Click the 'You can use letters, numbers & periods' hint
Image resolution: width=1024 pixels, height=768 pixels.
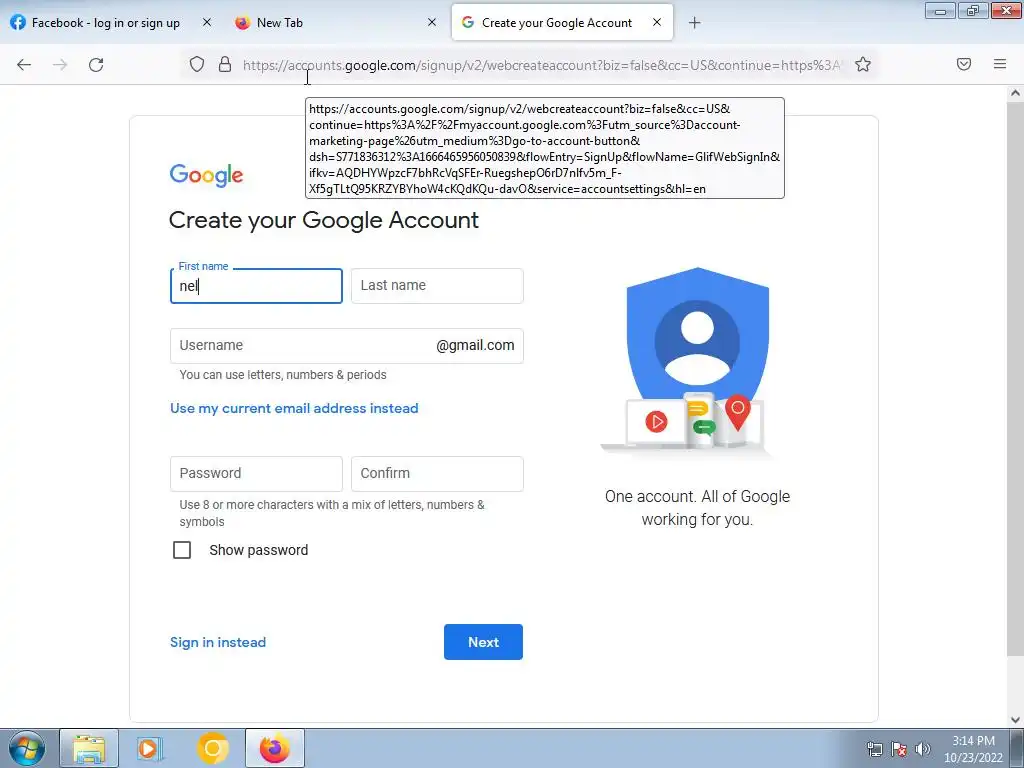[x=283, y=375]
